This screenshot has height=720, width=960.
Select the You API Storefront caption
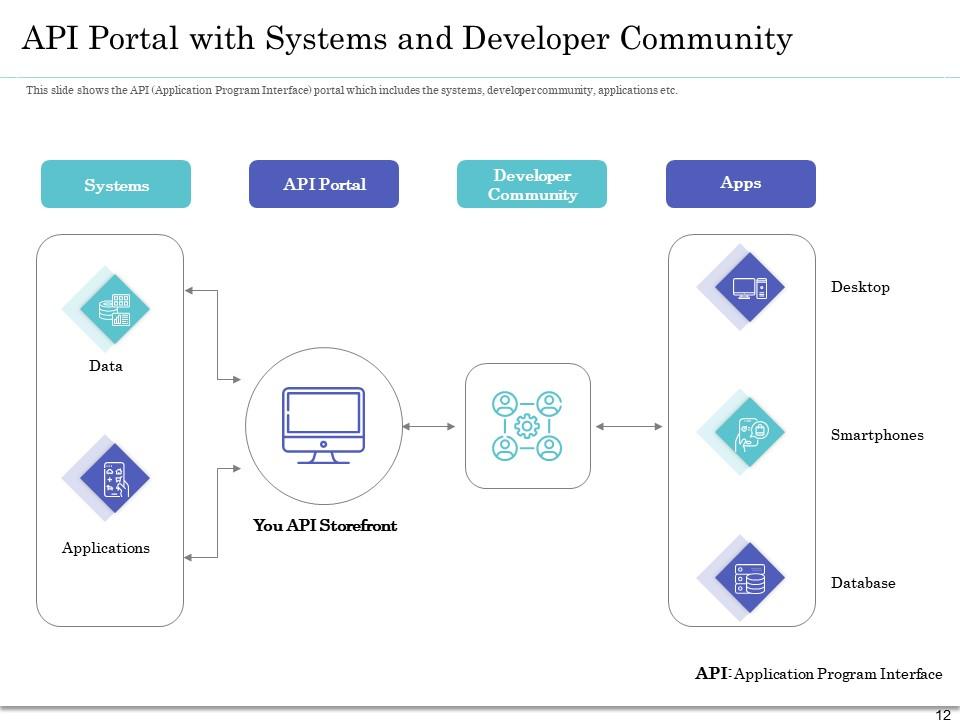pyautogui.click(x=324, y=525)
